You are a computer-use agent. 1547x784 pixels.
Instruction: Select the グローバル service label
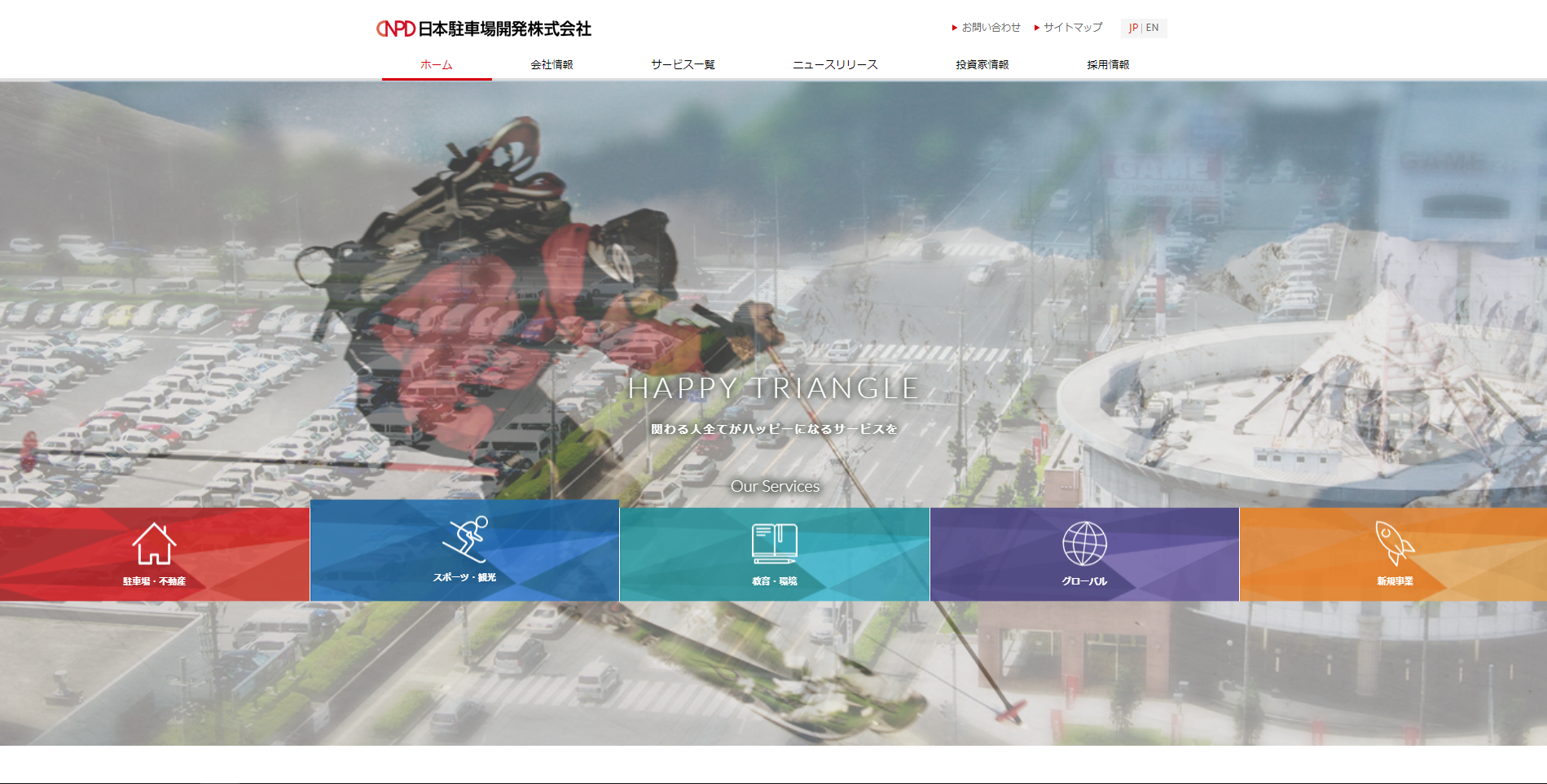click(1084, 581)
